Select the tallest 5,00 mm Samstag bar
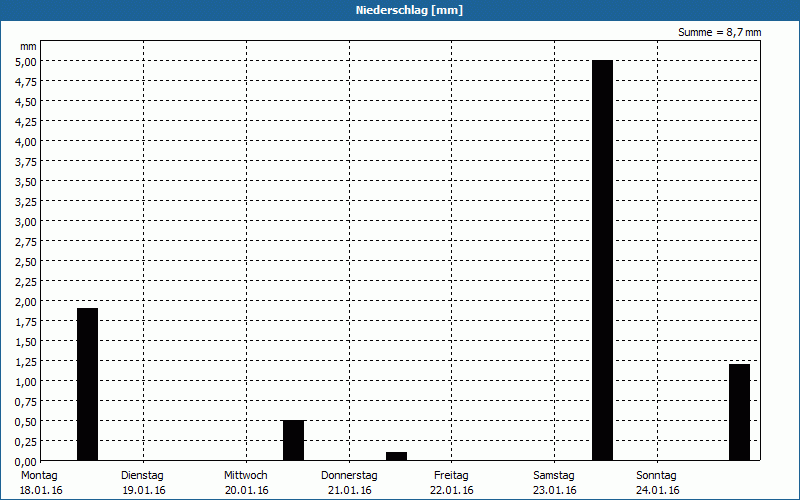The width and height of the screenshot is (800, 500). pyautogui.click(x=602, y=260)
